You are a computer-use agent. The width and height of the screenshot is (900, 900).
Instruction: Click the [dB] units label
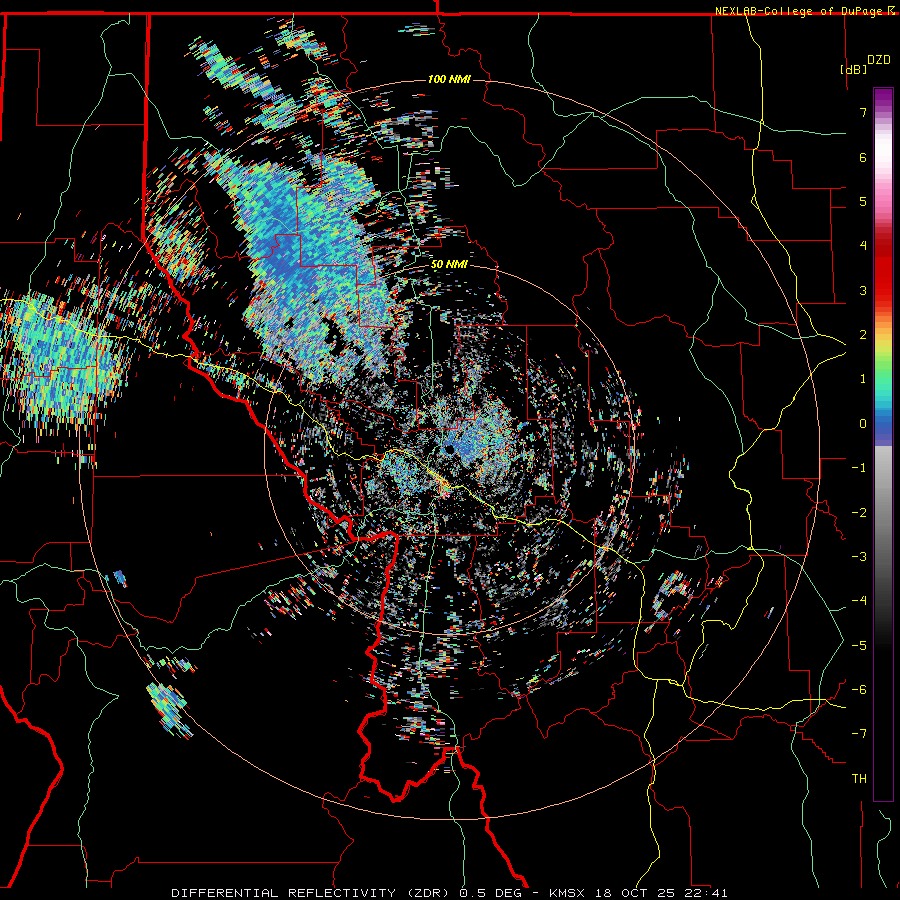point(854,69)
